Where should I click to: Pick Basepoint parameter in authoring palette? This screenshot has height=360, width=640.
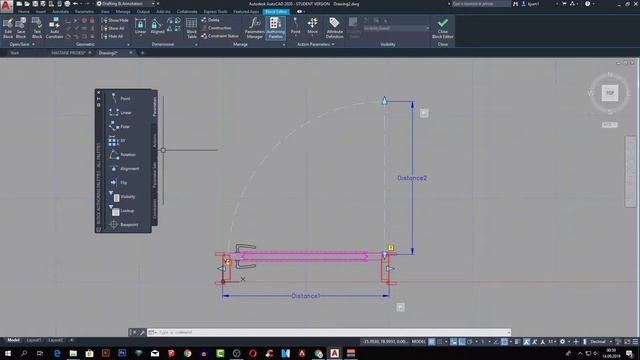click(124, 224)
